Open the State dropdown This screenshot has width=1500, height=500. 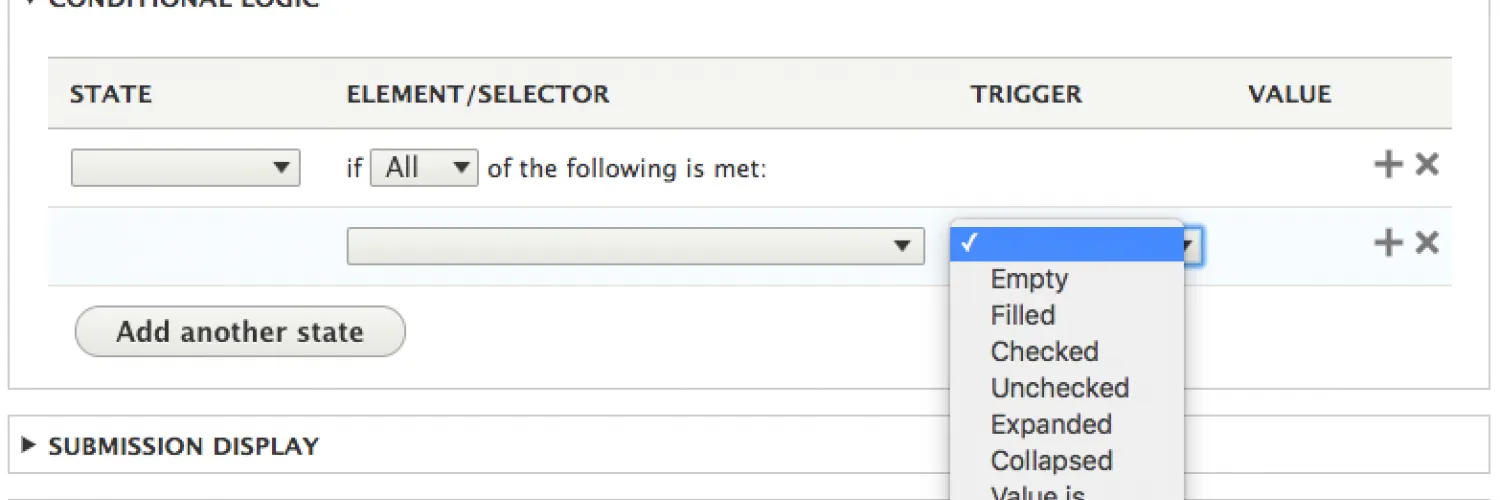(x=186, y=168)
